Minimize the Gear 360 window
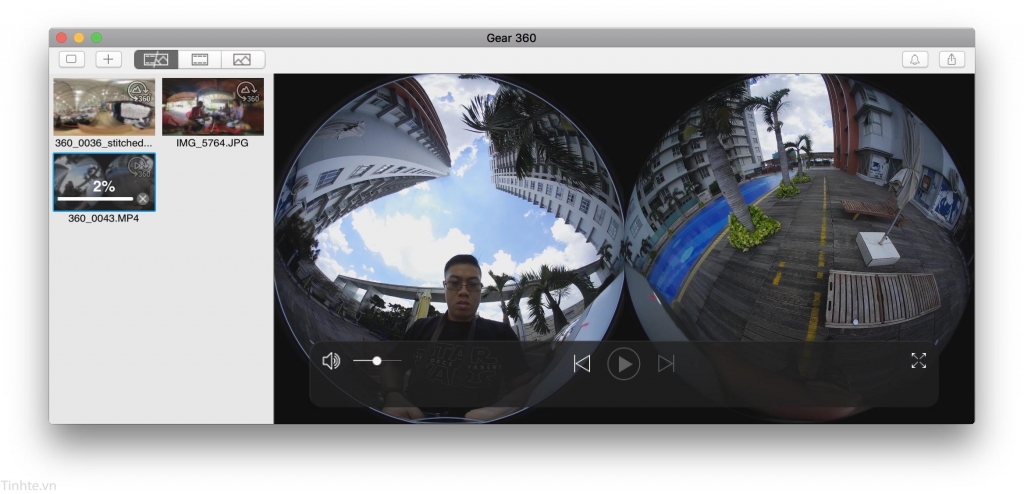 pyautogui.click(x=79, y=38)
